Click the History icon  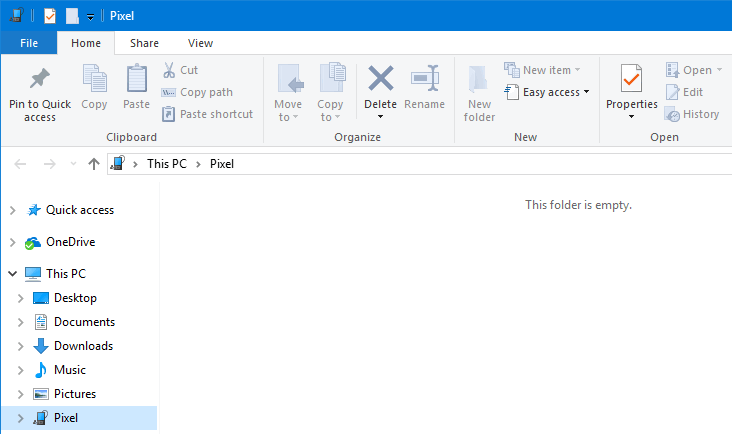click(672, 114)
